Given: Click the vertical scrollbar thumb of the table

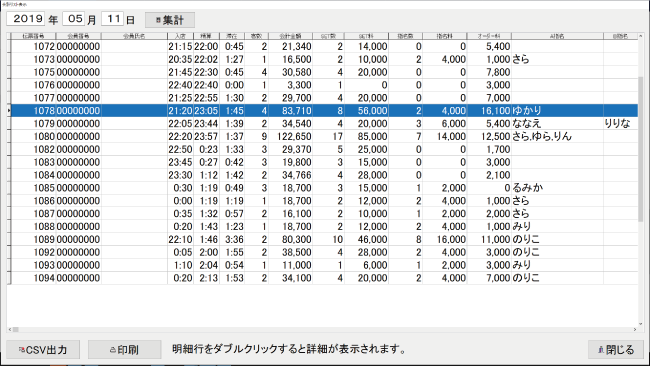Looking at the screenshot, I should pos(641,149).
